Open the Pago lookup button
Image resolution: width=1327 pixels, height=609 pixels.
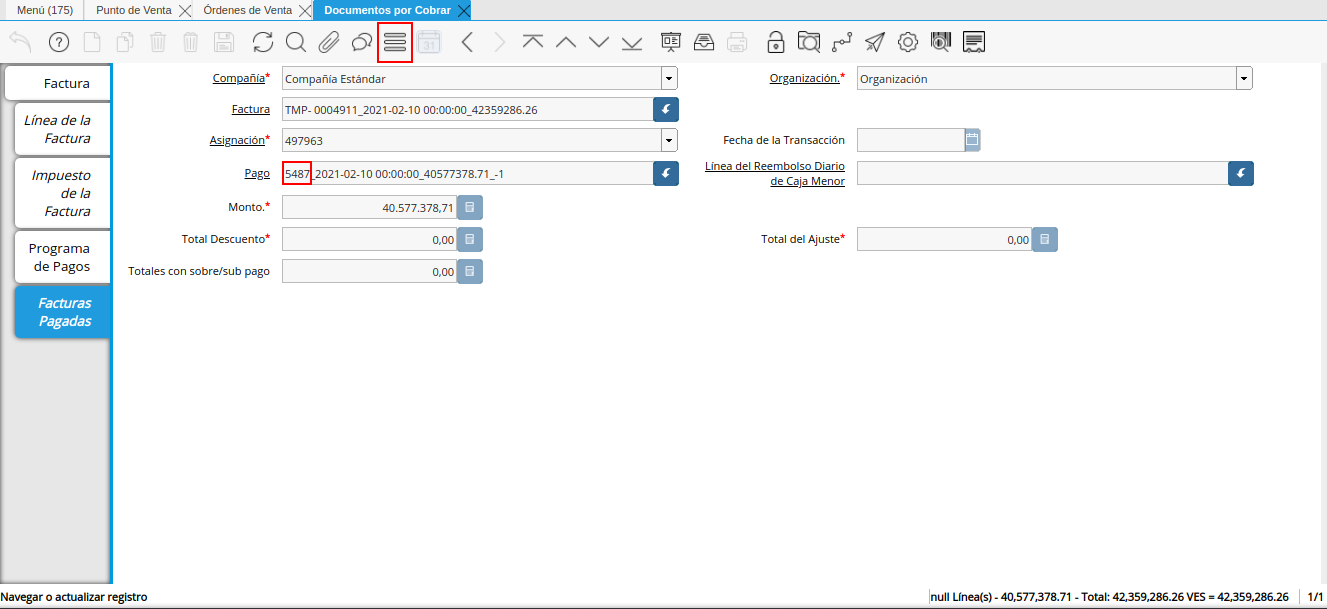tap(667, 174)
